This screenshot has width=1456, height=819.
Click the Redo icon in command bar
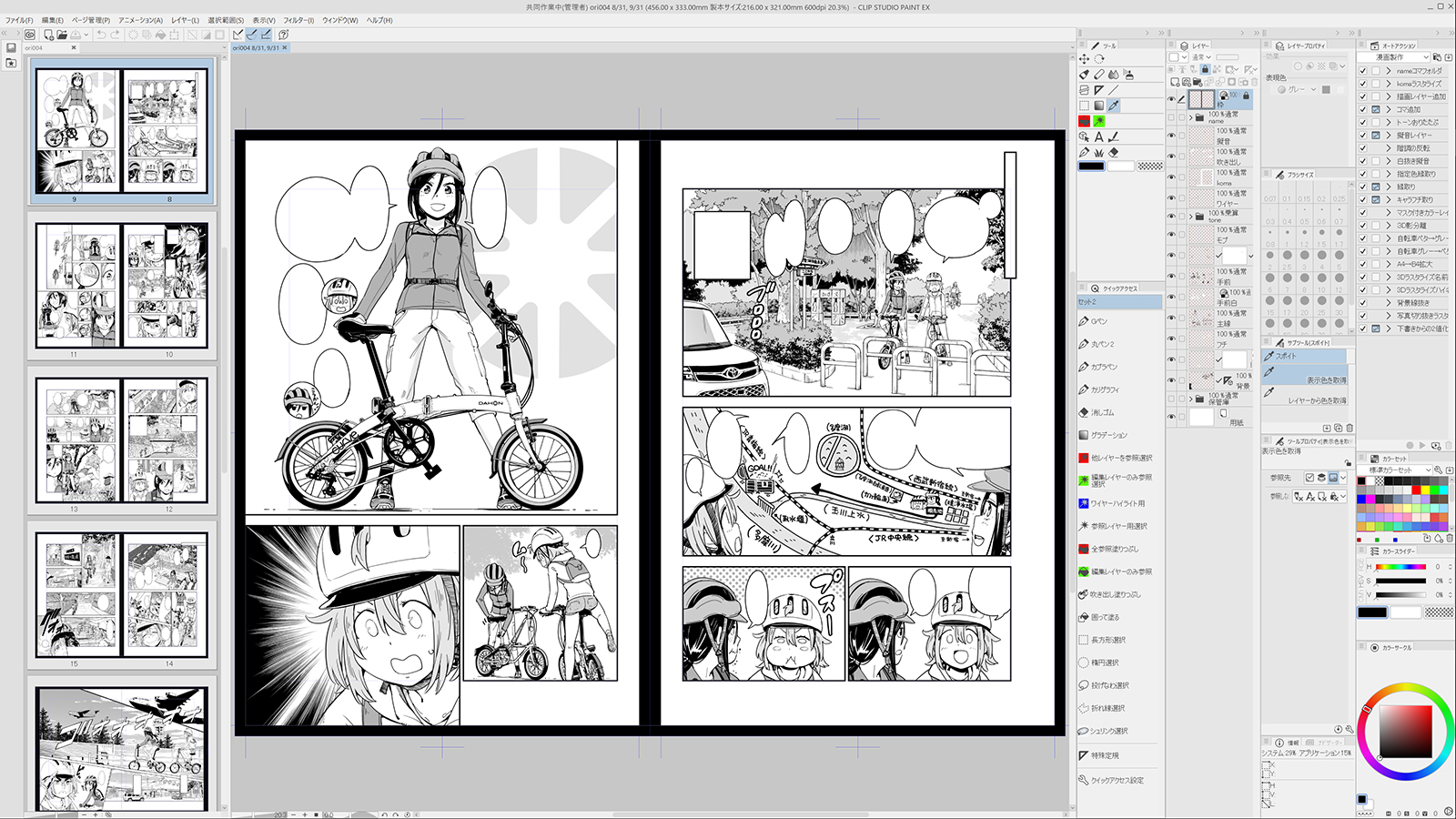tap(115, 35)
